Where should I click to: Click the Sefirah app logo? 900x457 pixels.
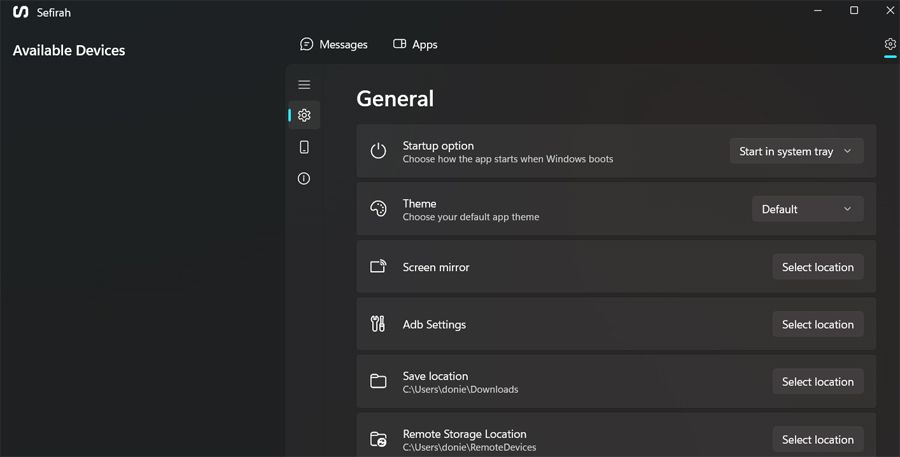pyautogui.click(x=20, y=12)
